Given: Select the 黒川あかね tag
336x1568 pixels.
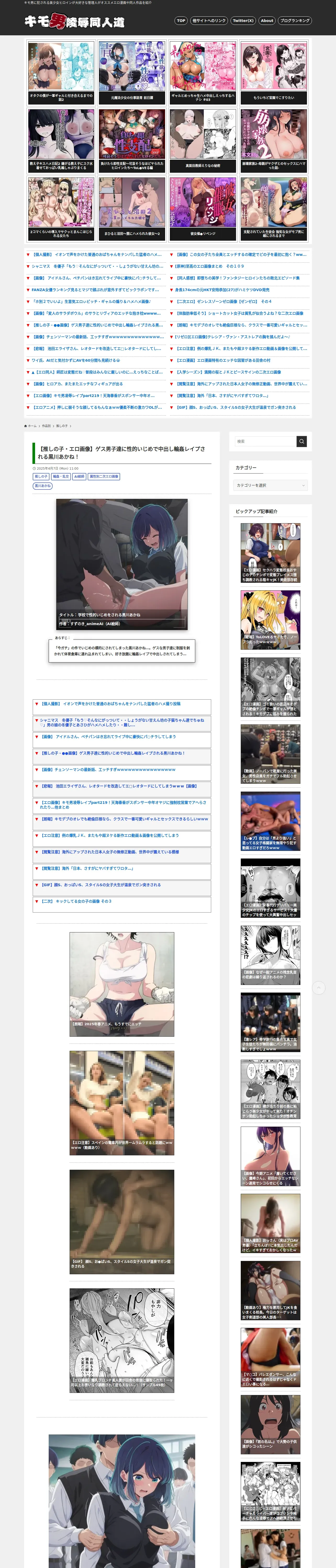Looking at the screenshot, I should 43,486.
